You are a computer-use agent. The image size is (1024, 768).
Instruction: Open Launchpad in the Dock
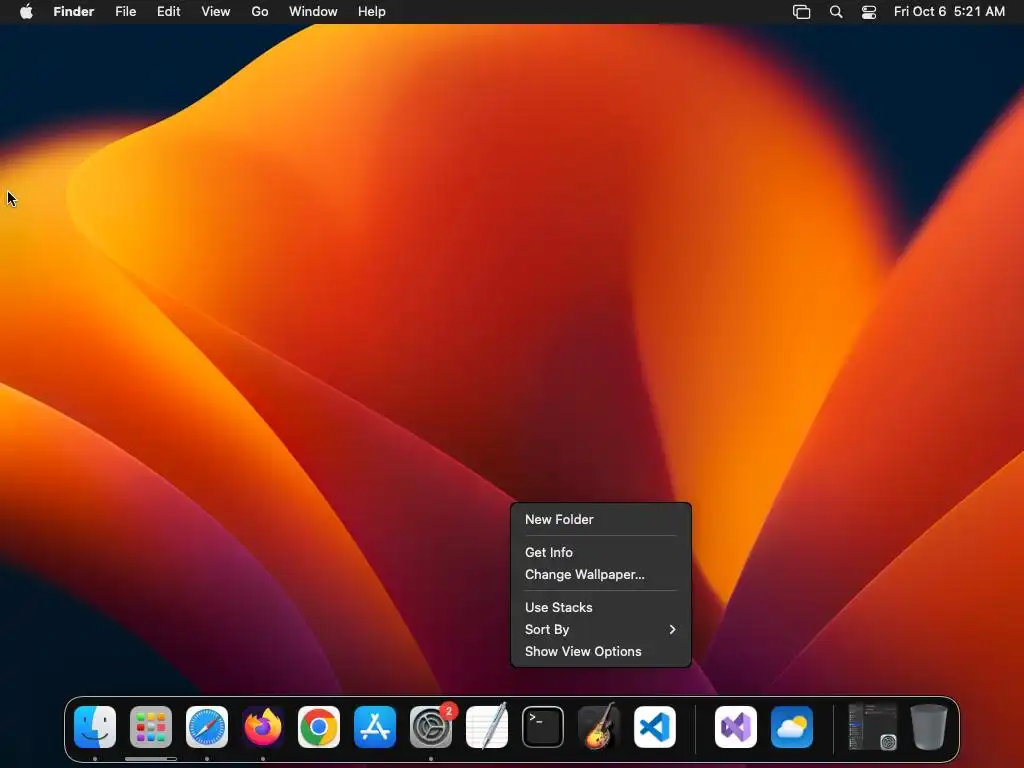click(151, 727)
